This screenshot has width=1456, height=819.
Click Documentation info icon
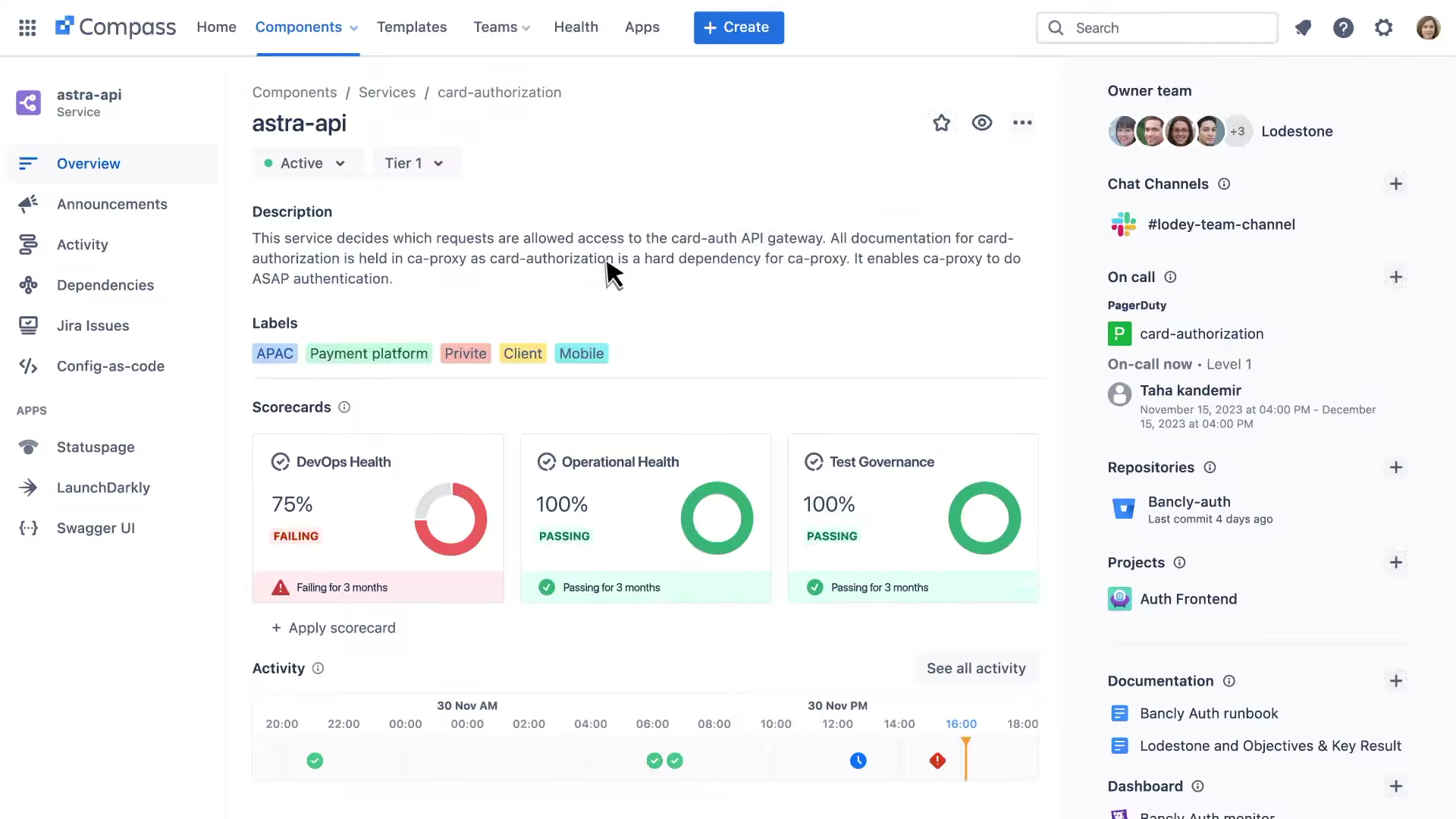pyautogui.click(x=1229, y=680)
